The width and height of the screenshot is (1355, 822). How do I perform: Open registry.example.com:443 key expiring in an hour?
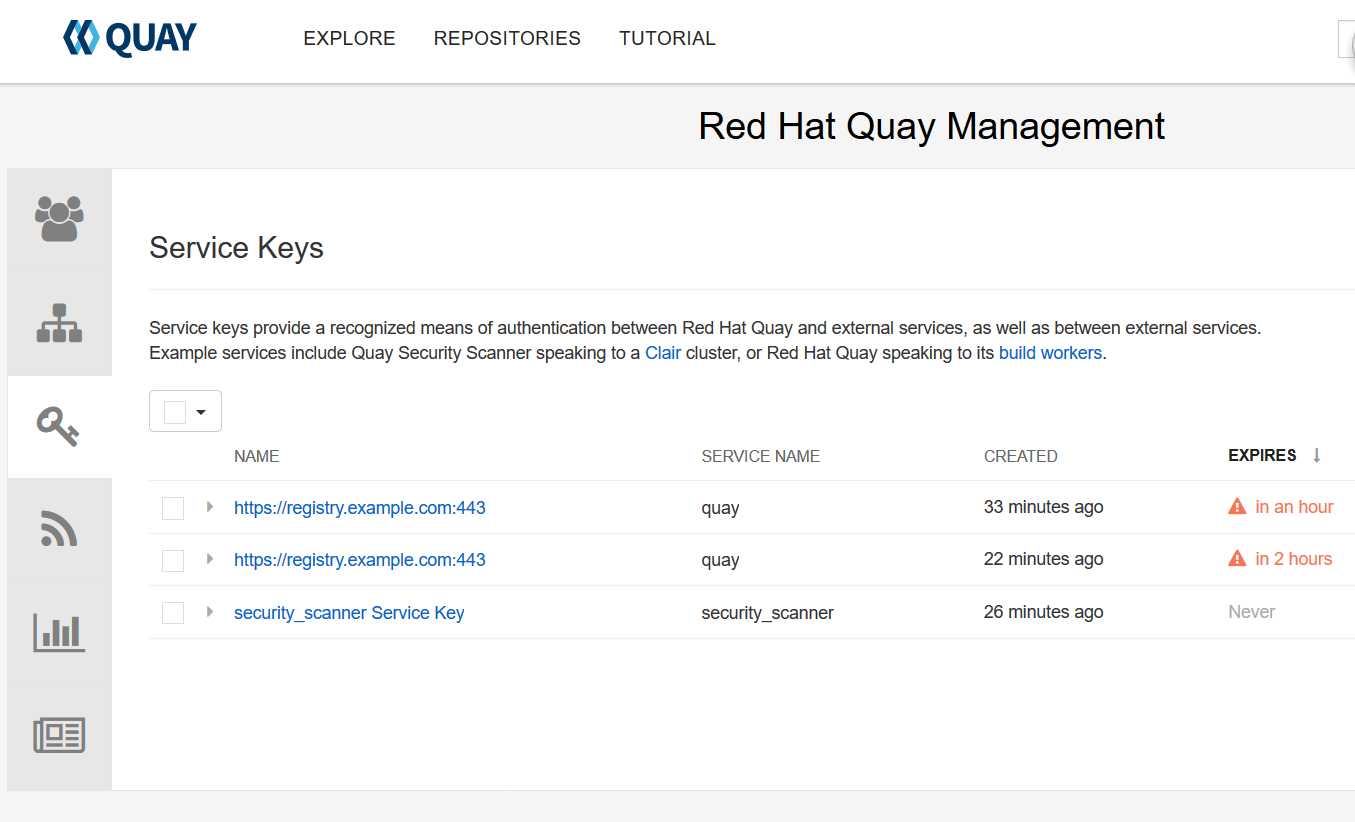(x=360, y=507)
